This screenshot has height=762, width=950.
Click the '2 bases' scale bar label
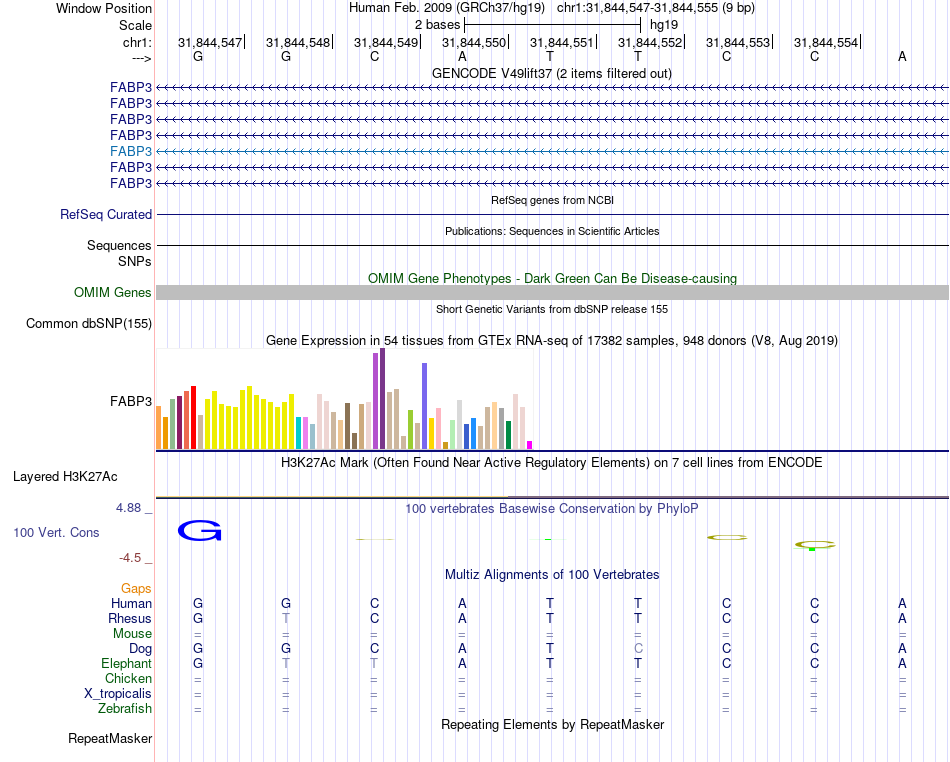coord(437,25)
